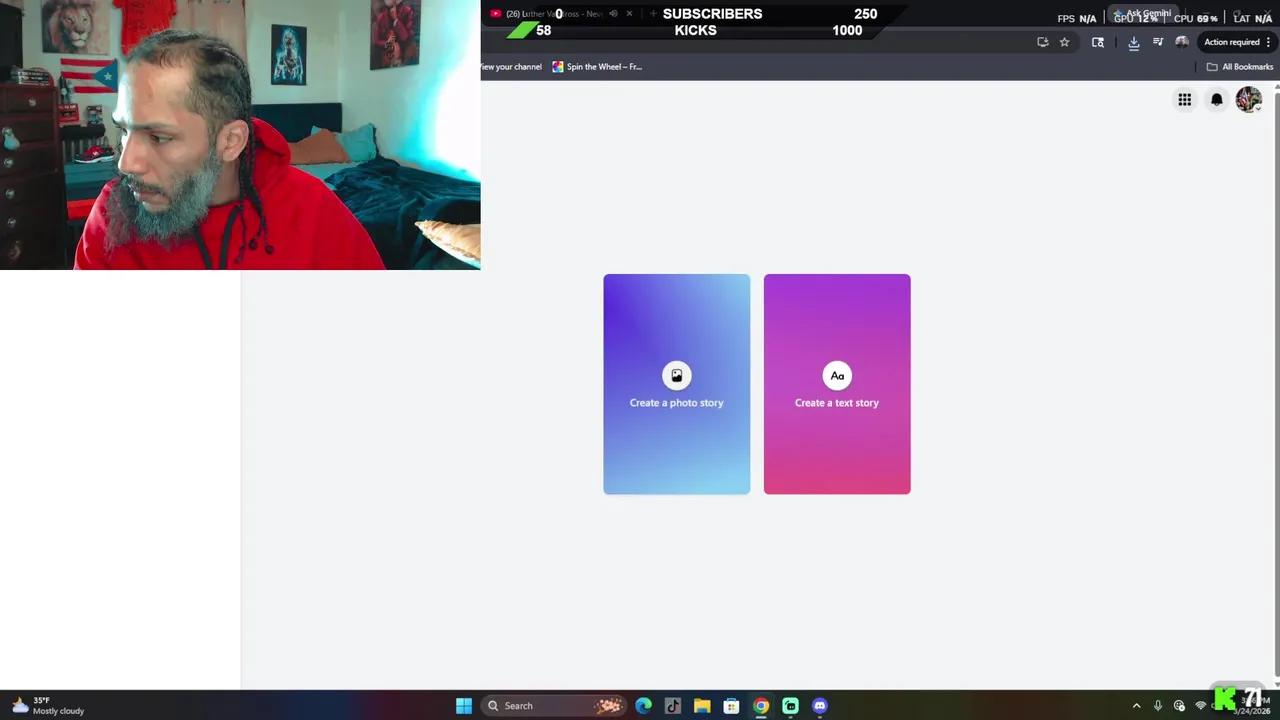Open TikTok app from the taskbar
Image resolution: width=1280 pixels, height=720 pixels.
673,706
